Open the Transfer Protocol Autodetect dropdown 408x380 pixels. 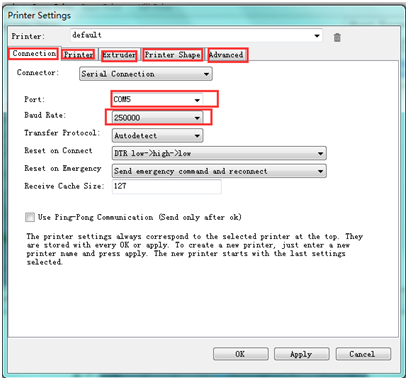point(157,136)
